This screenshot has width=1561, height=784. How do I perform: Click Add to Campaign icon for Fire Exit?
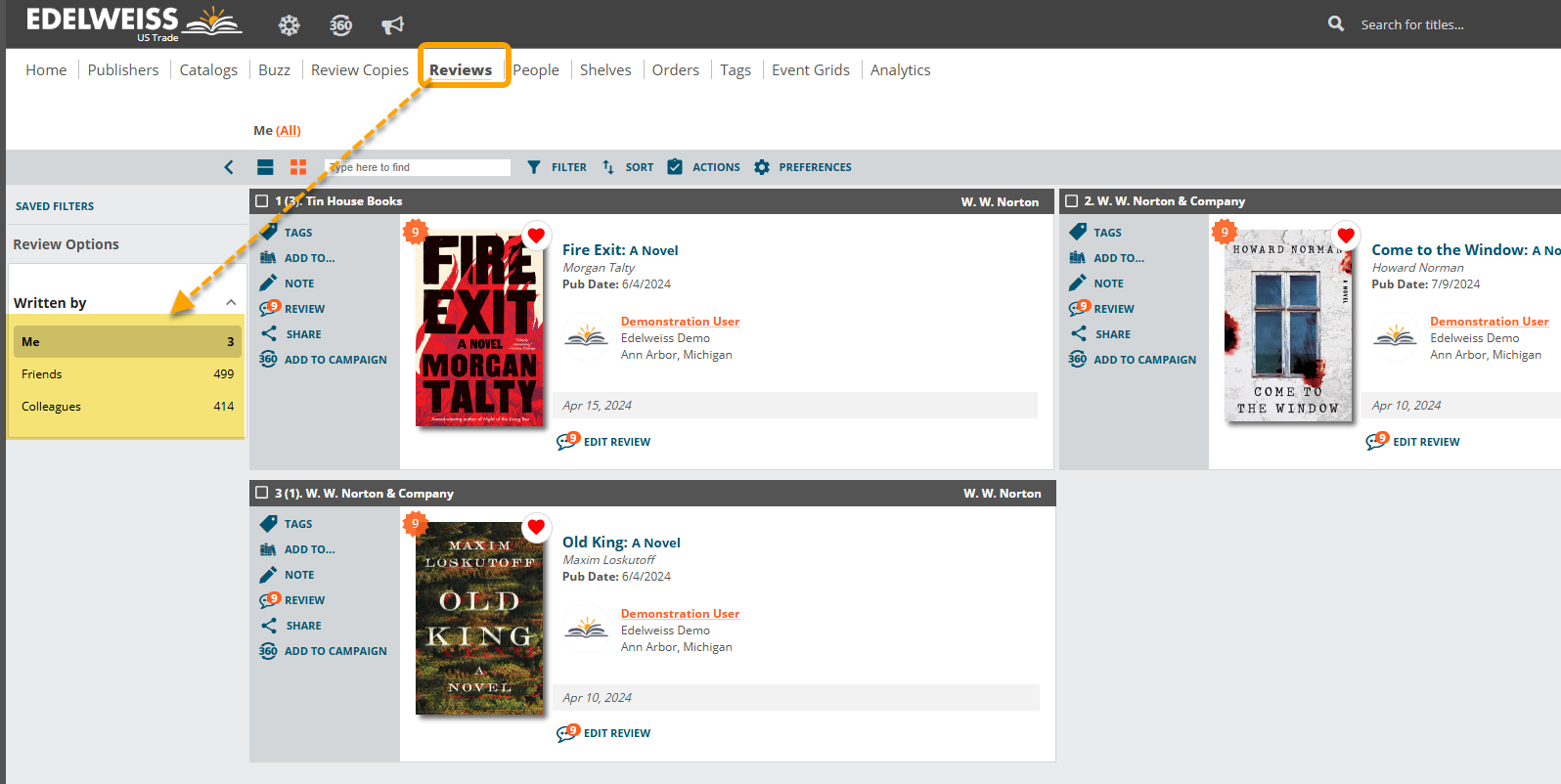point(268,359)
